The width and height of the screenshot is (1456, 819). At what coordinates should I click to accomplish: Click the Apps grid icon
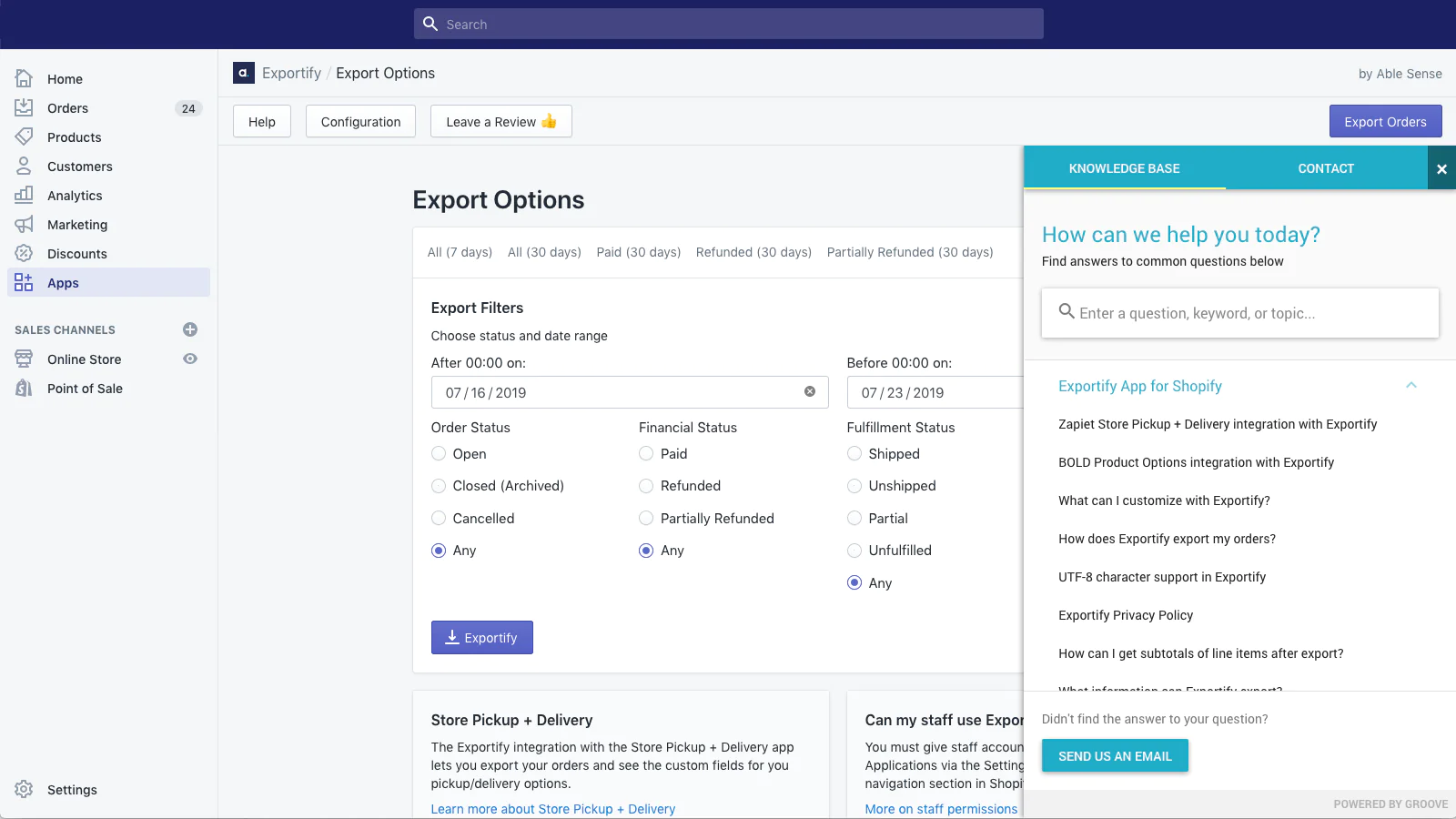[x=25, y=283]
